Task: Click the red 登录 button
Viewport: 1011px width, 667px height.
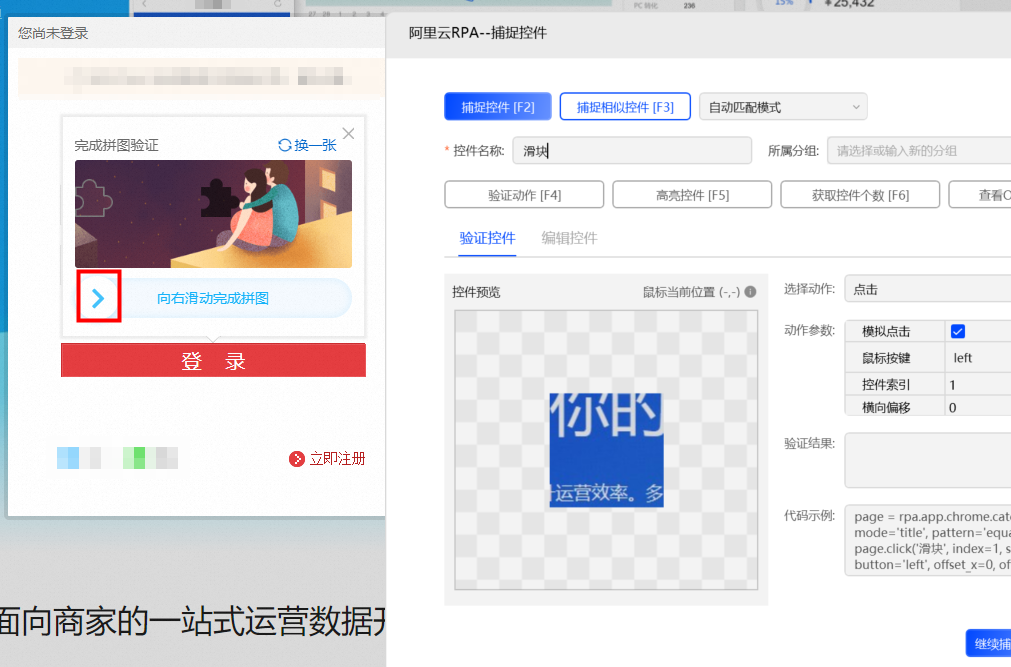Action: tap(213, 361)
